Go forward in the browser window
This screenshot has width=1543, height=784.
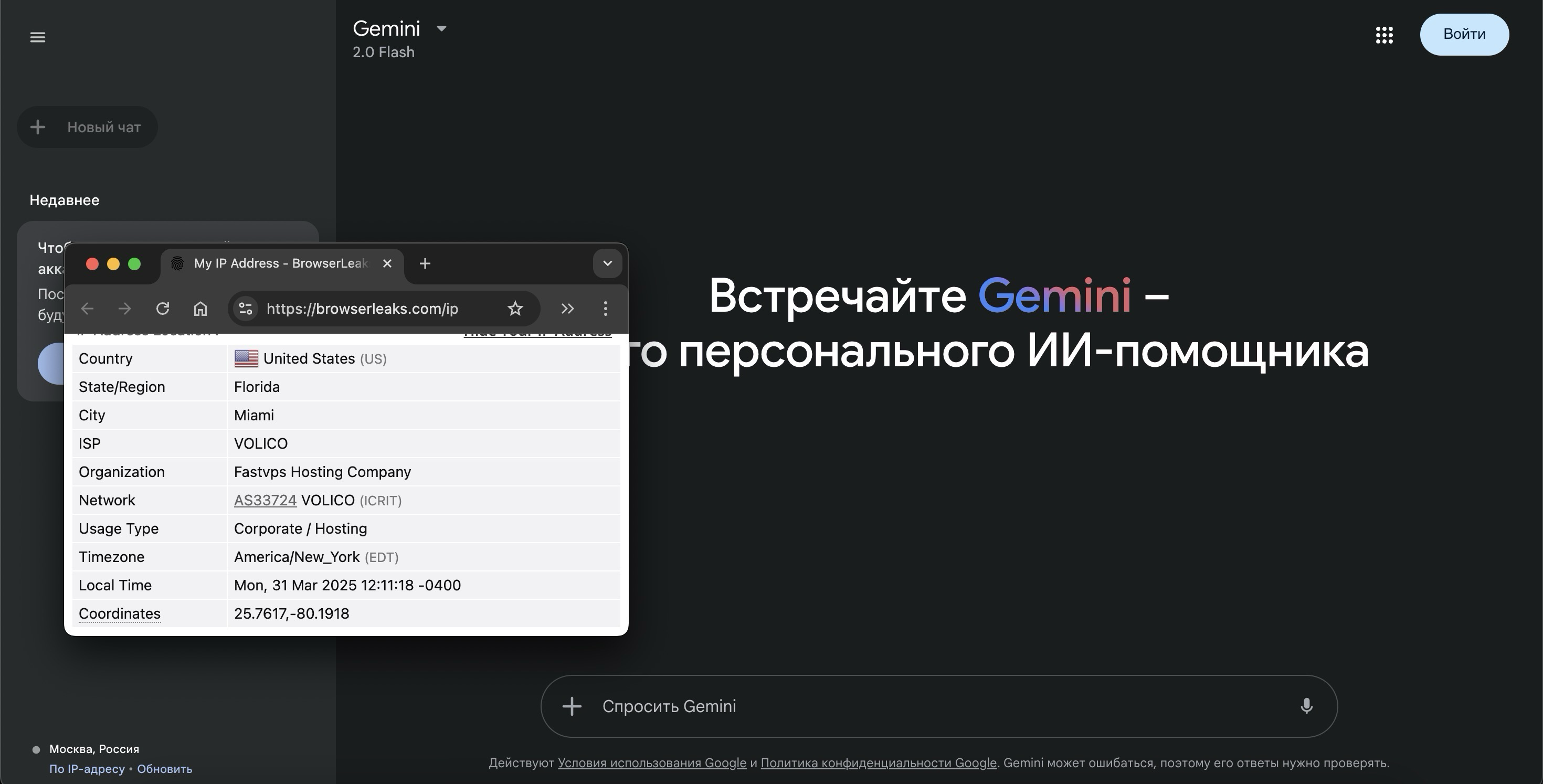pyautogui.click(x=124, y=309)
